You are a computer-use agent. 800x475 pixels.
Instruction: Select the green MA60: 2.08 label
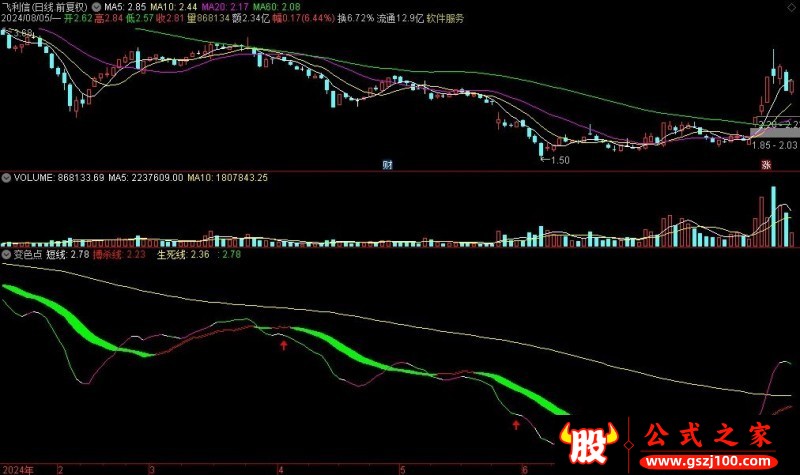tap(277, 7)
